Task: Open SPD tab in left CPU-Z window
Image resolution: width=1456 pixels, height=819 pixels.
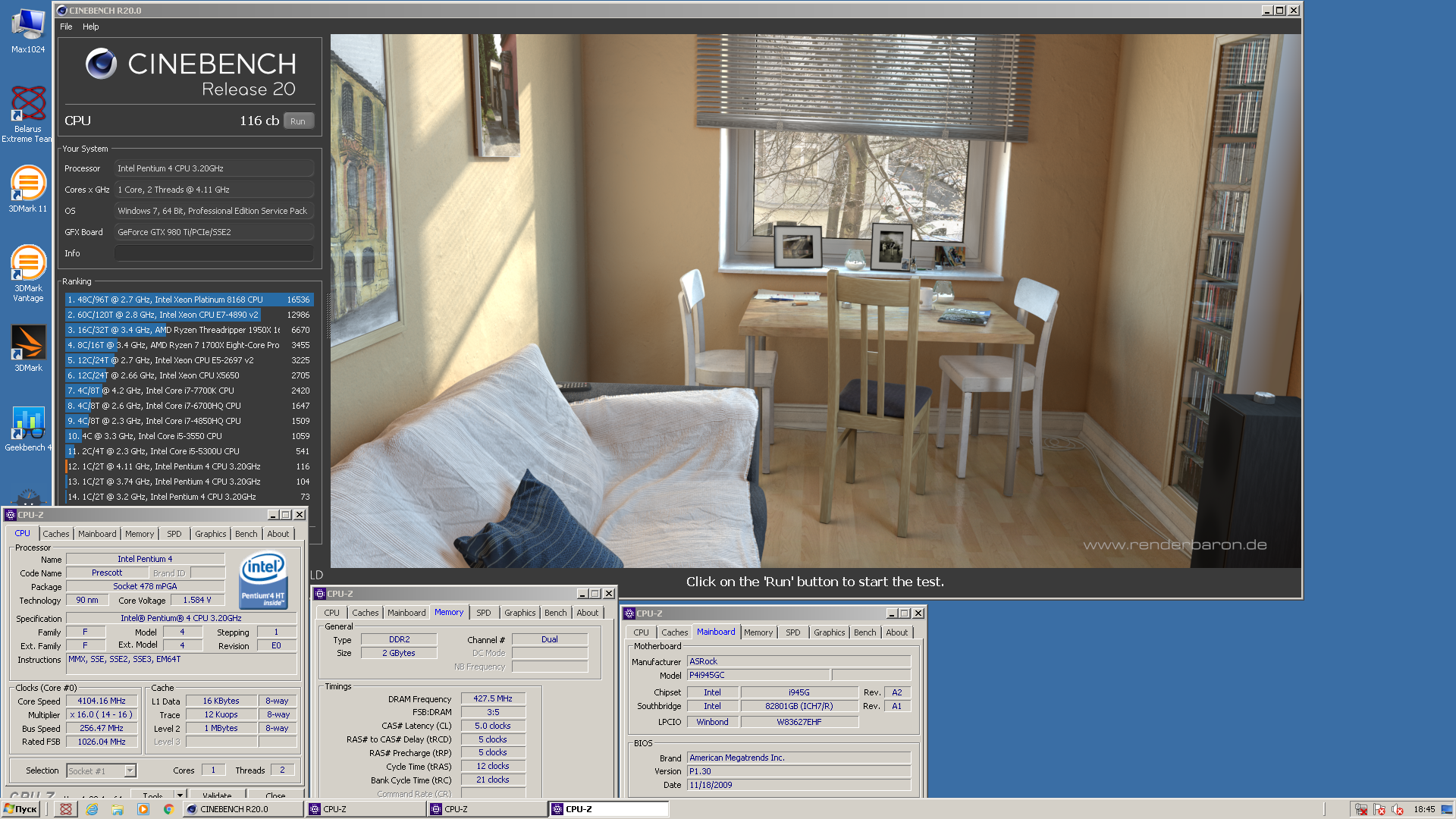Action: coord(174,534)
